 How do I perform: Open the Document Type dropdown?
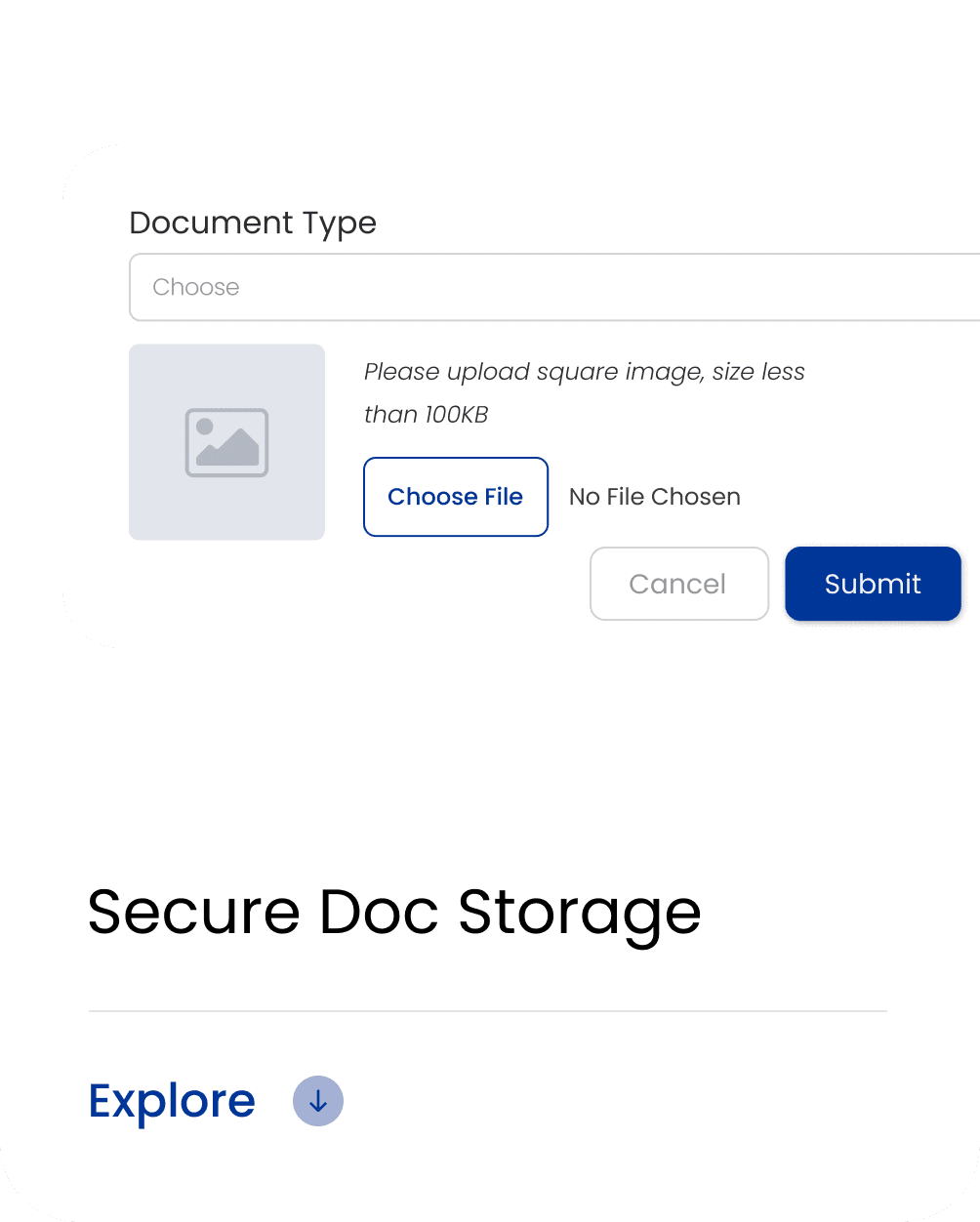click(554, 287)
